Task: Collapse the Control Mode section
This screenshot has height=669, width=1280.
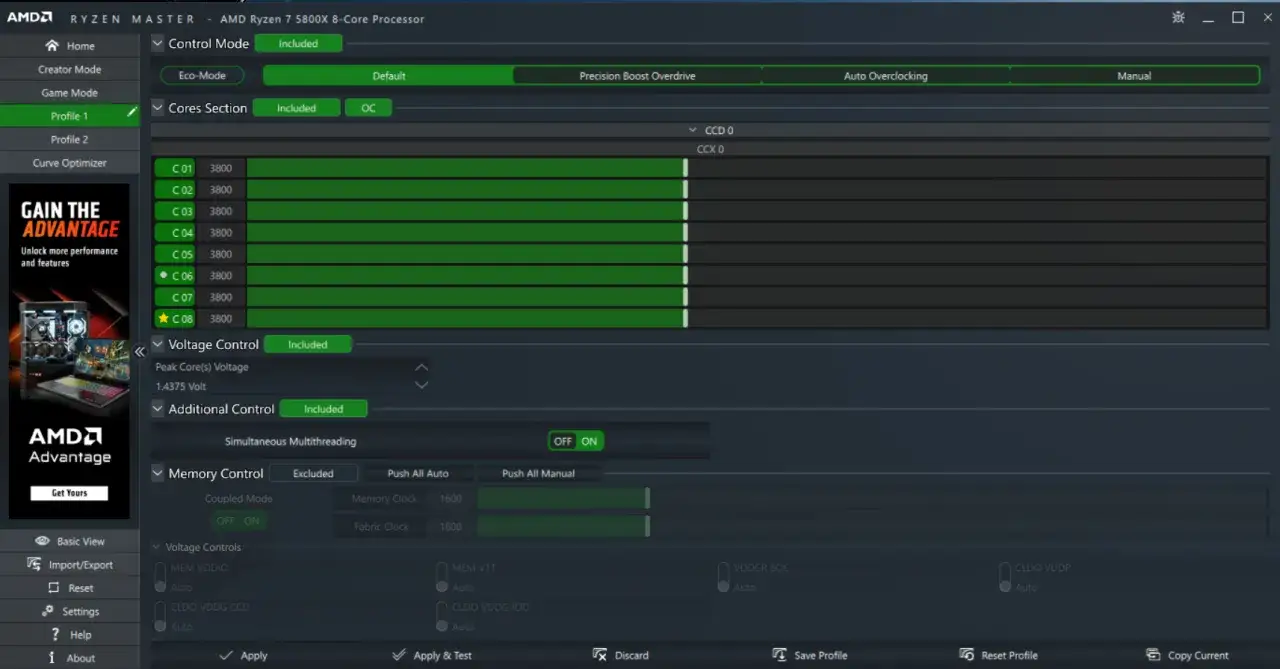Action: pos(157,43)
